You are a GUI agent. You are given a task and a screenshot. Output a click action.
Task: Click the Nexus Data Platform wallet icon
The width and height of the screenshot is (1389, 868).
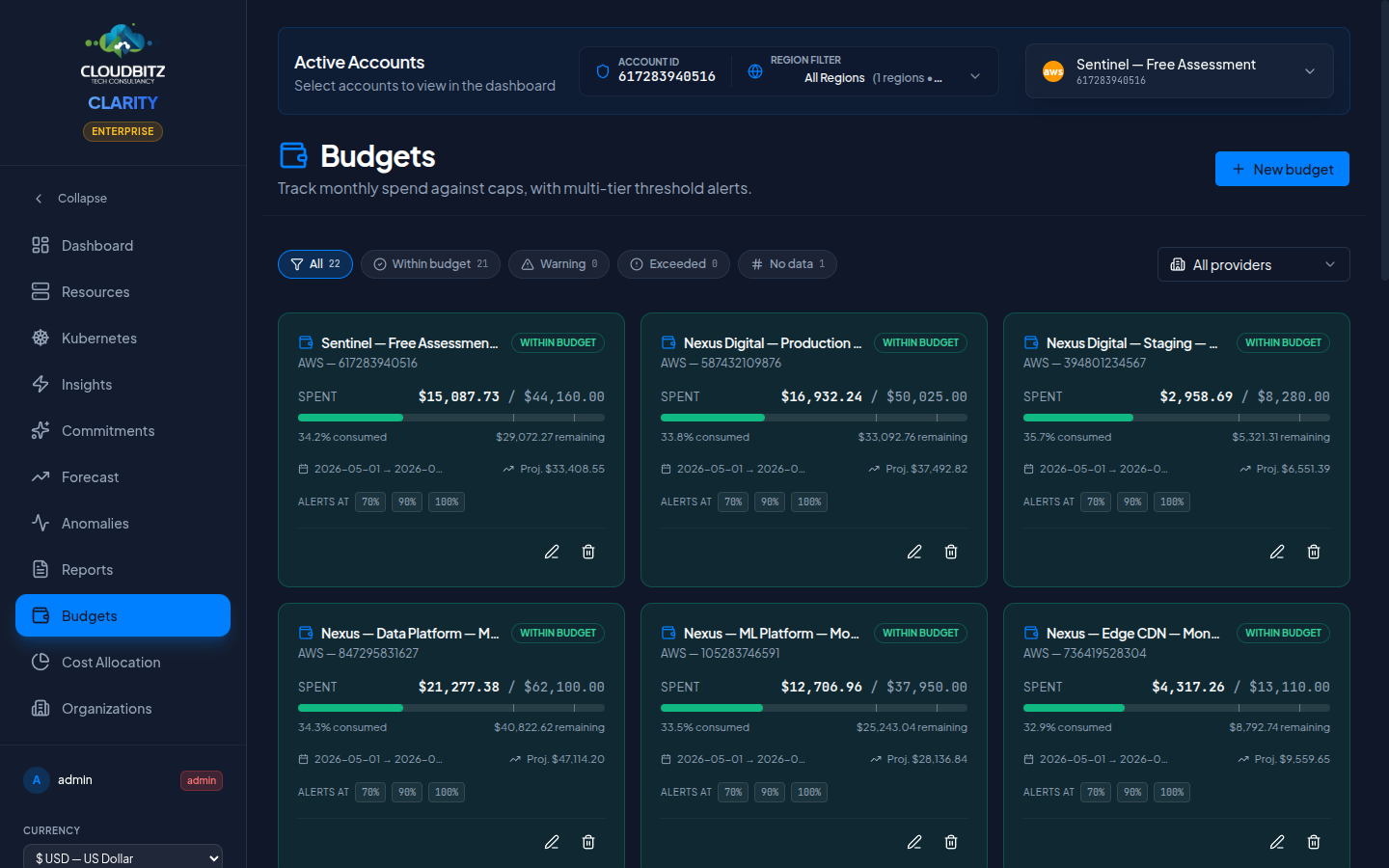306,633
